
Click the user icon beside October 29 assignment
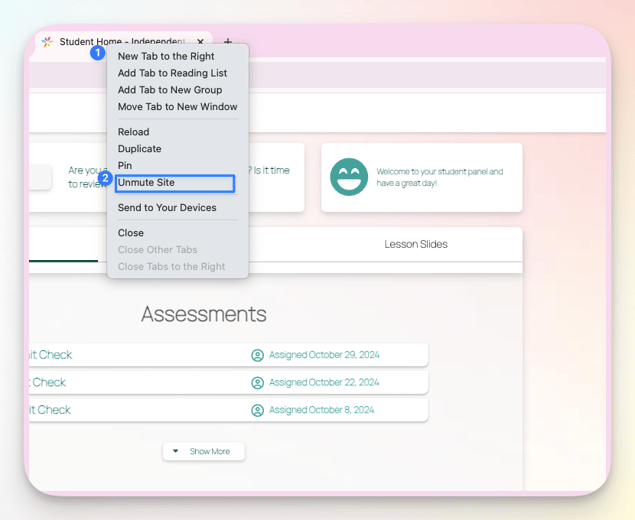[257, 355]
